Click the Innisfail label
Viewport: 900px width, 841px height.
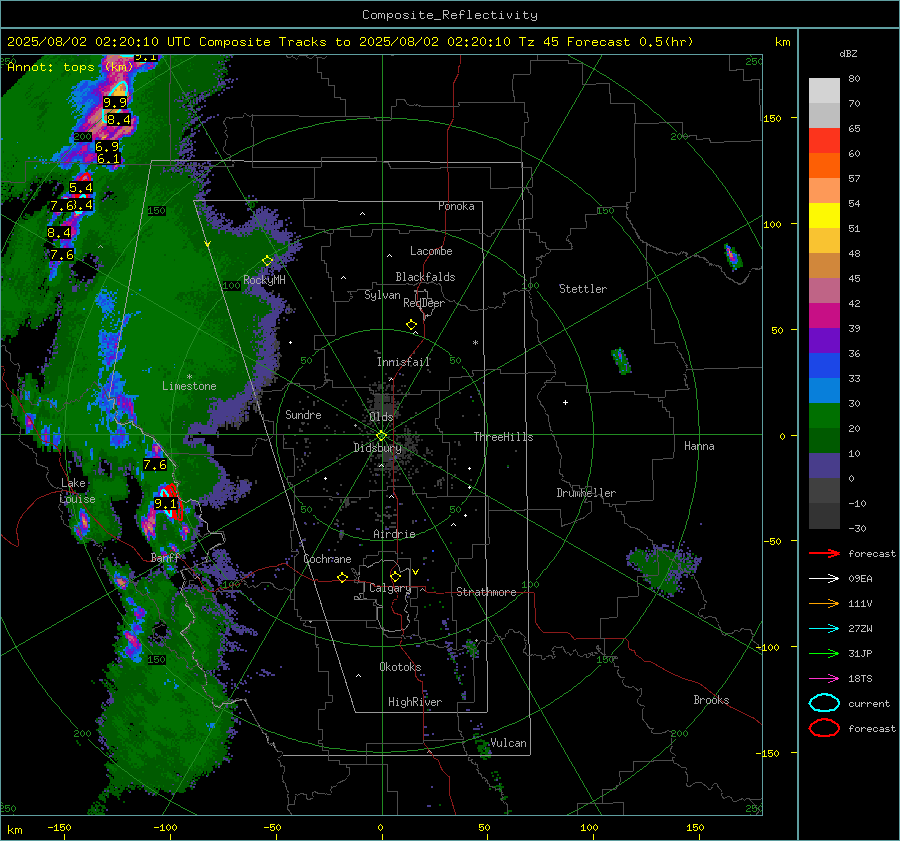[403, 362]
